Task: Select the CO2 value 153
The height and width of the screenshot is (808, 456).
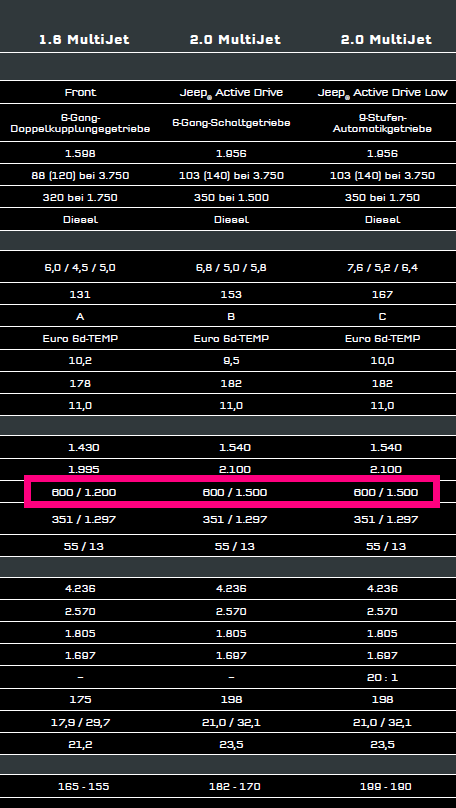Action: 231,294
